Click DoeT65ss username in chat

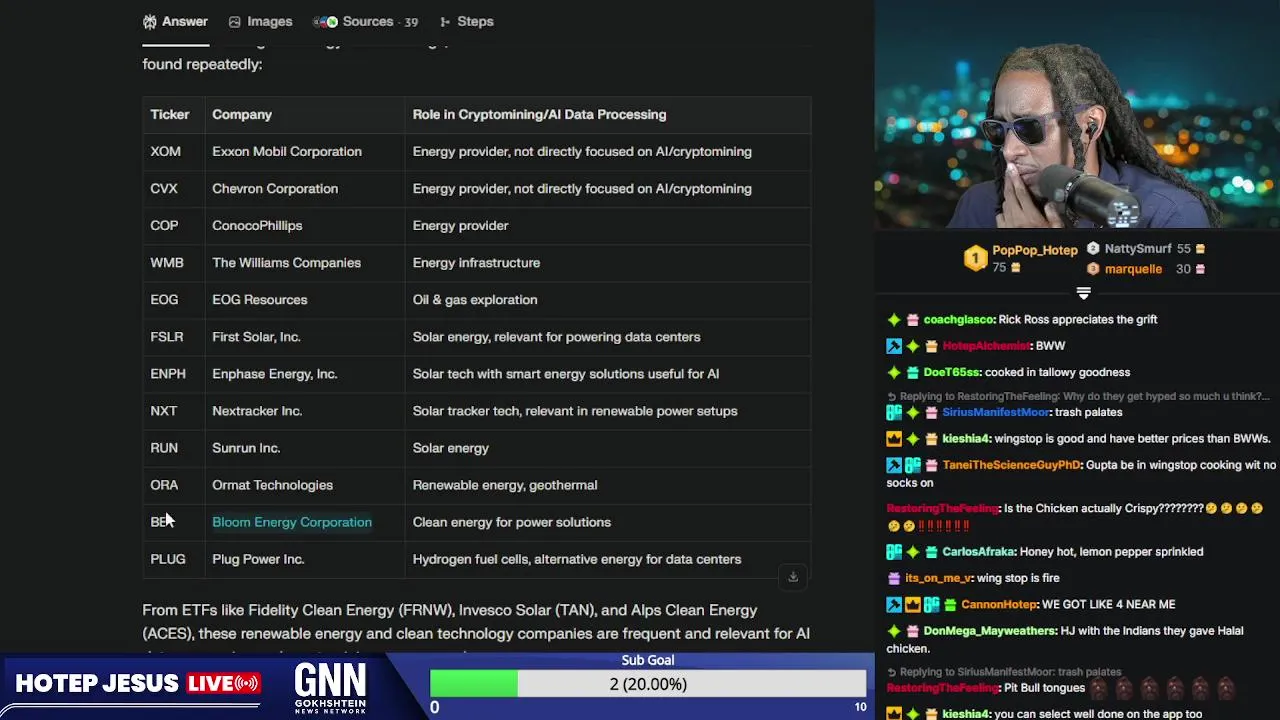click(953, 372)
